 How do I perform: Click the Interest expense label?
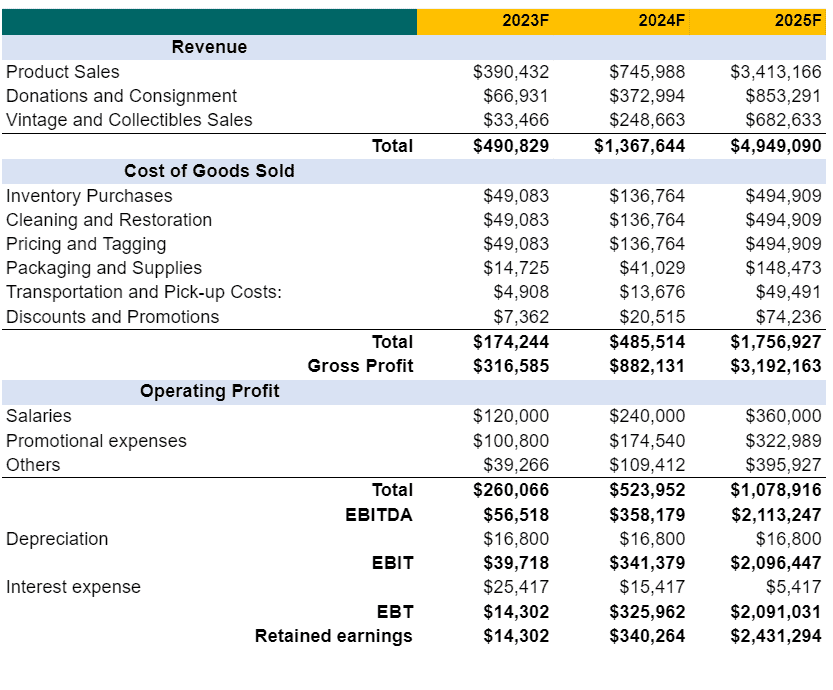73,587
